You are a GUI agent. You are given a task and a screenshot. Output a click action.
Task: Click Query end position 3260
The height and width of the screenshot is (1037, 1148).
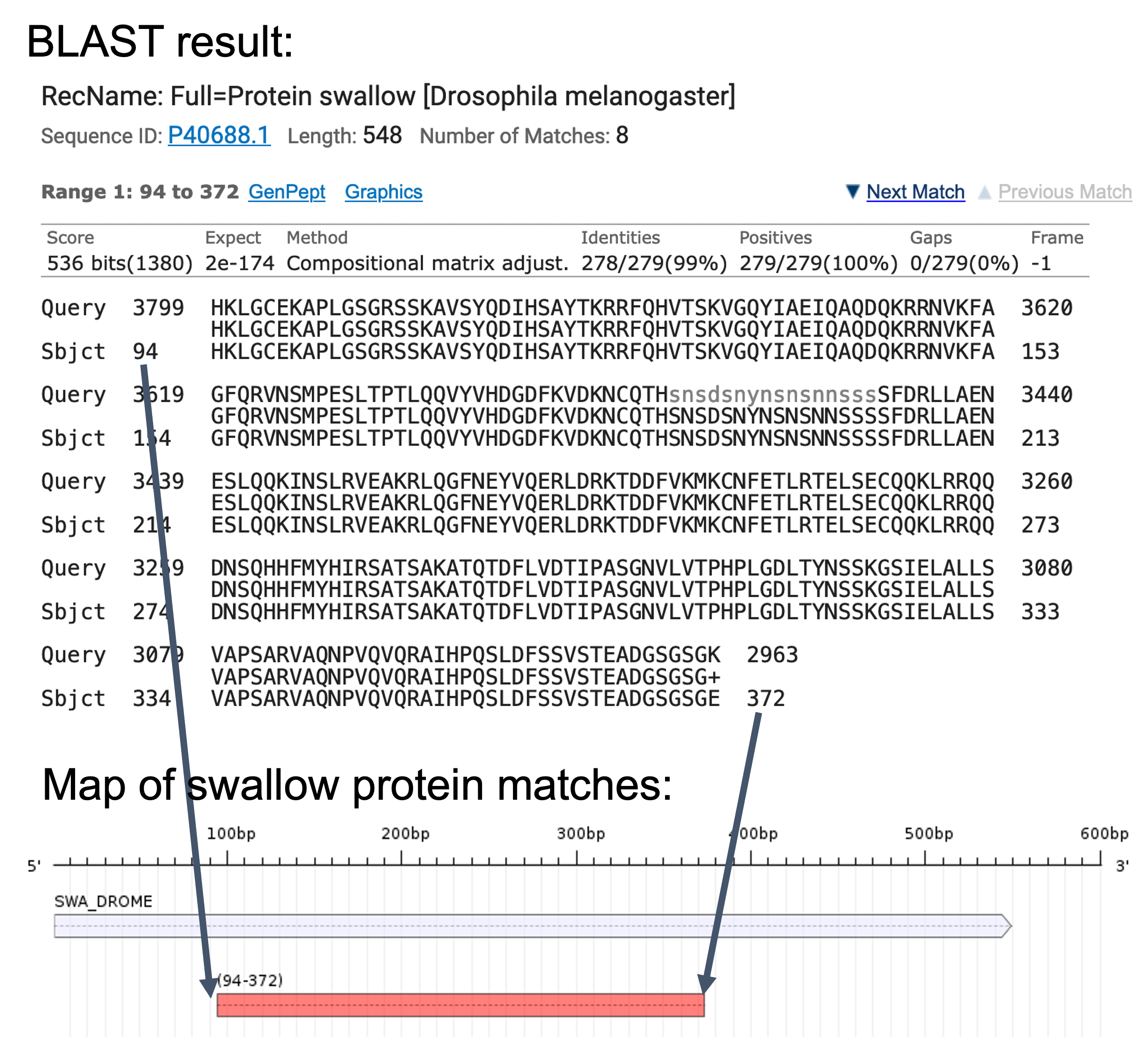pos(1046,481)
